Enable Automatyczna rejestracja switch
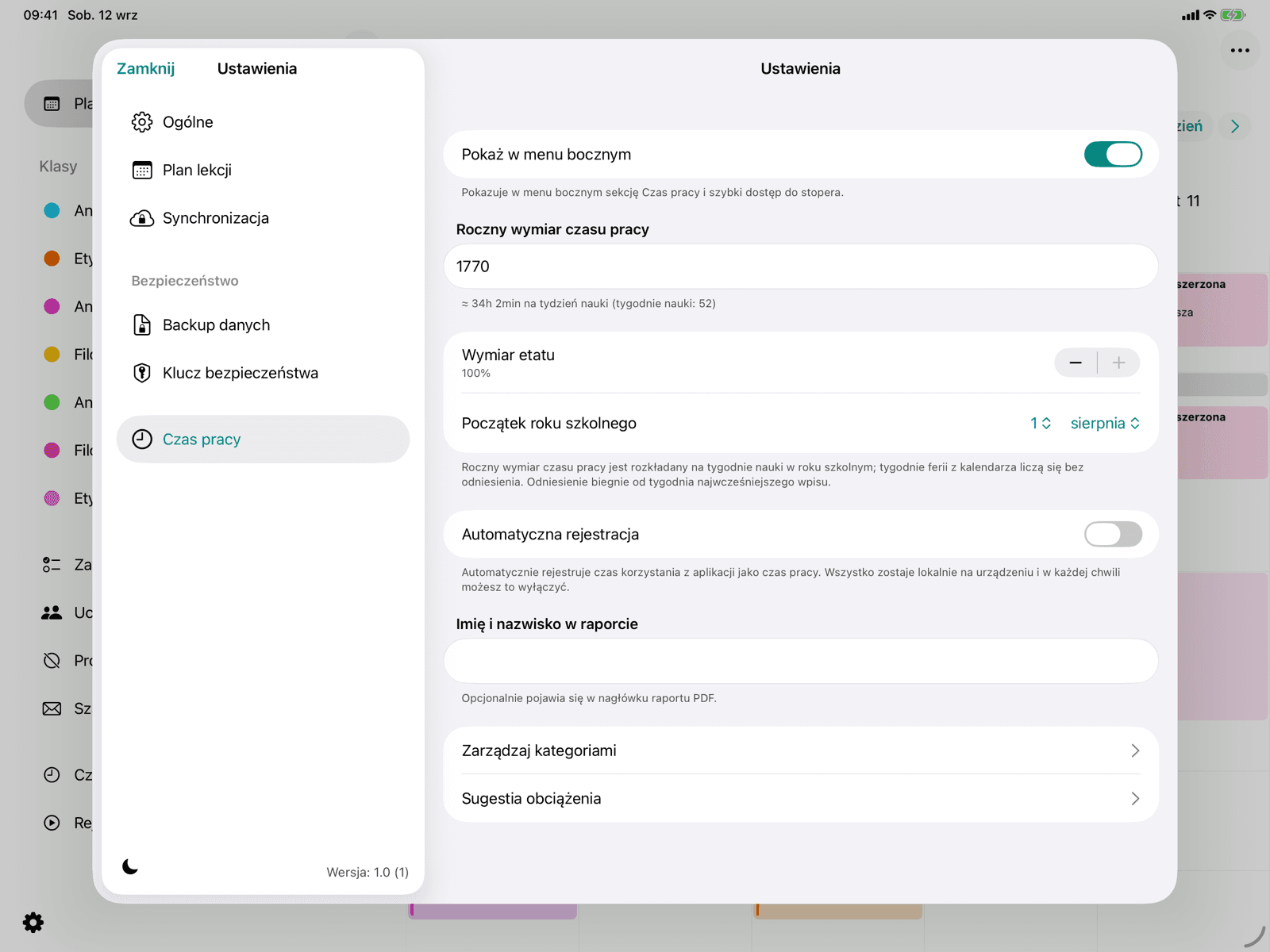Screen dimensions: 1270x952 click(1113, 535)
